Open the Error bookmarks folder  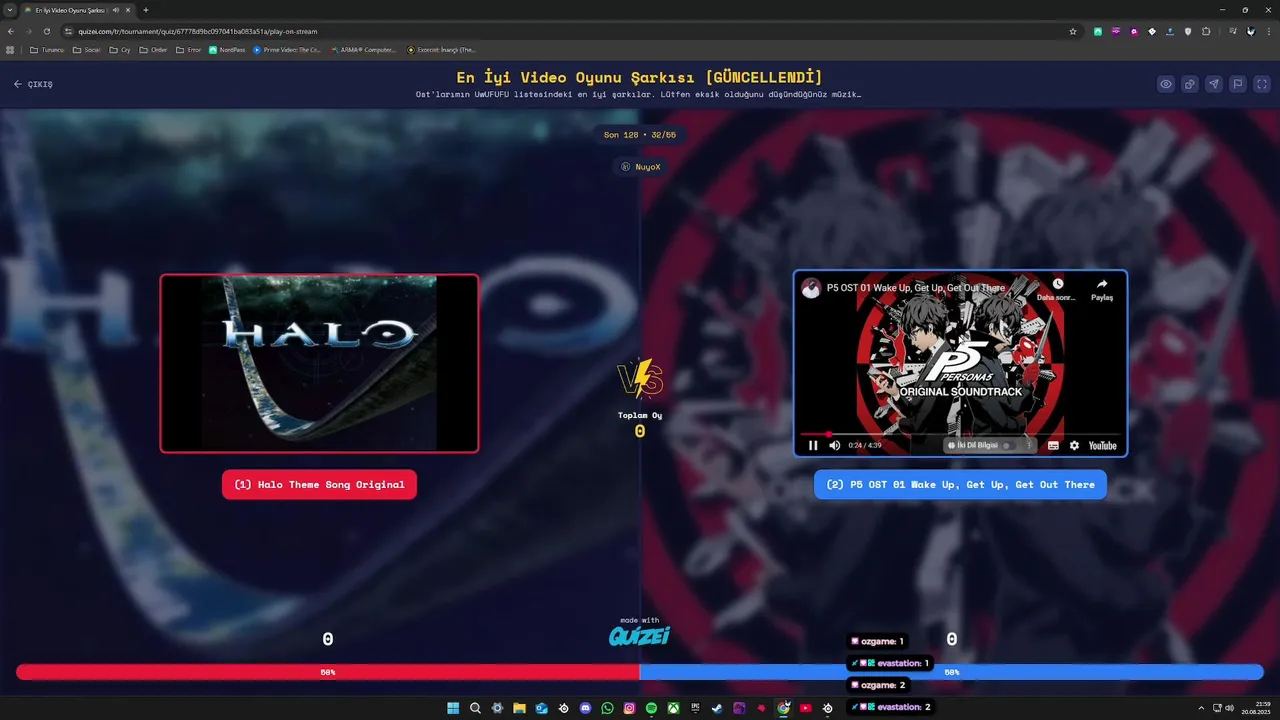coord(189,49)
